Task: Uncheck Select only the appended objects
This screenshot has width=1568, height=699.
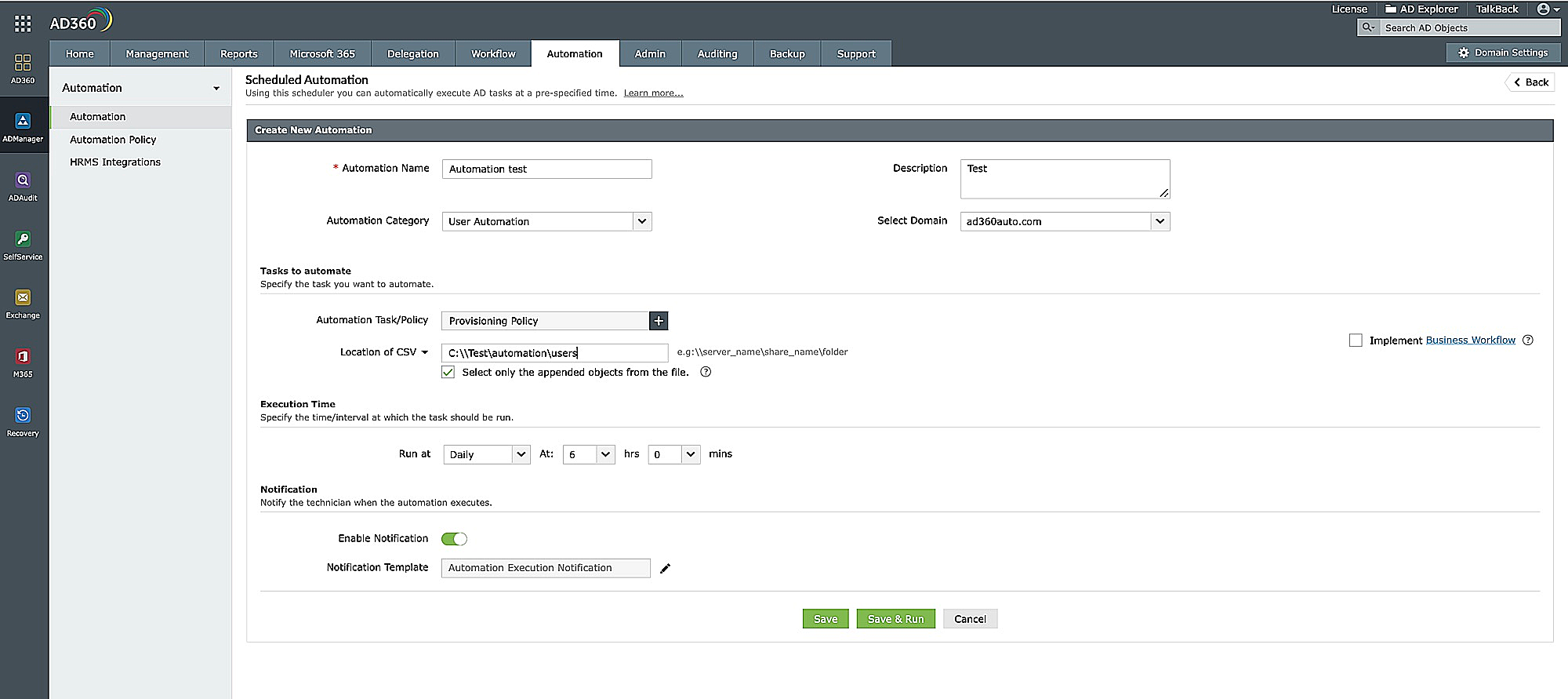Action: tap(448, 373)
